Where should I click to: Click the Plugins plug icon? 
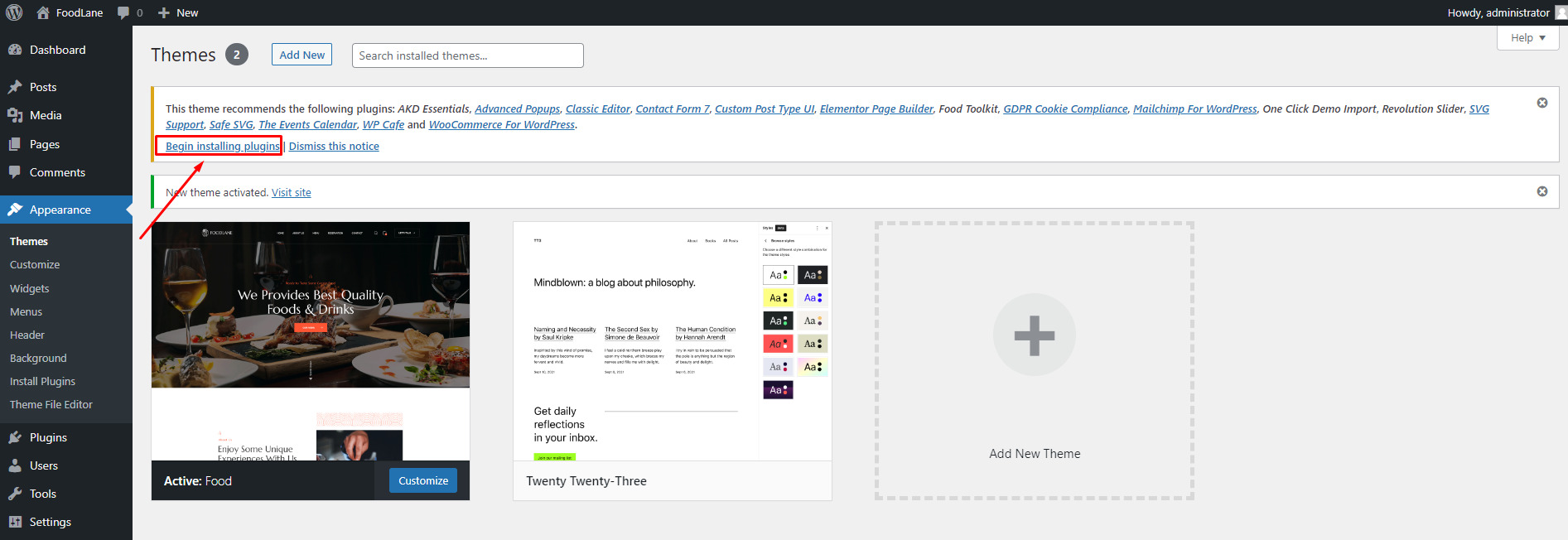click(x=15, y=437)
